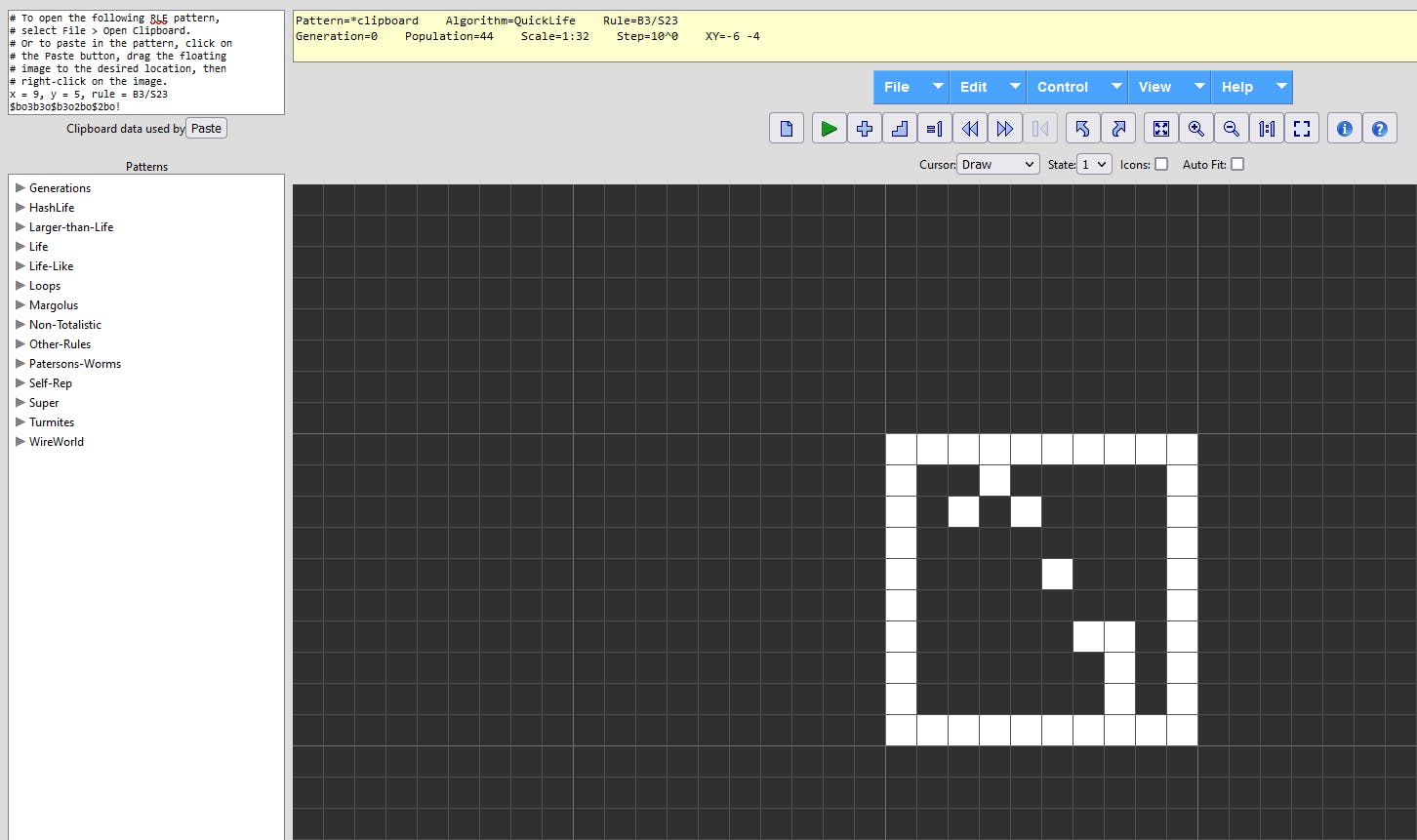Undo the last change with curved-left arrow
This screenshot has width=1417, height=840.
pos(1082,129)
